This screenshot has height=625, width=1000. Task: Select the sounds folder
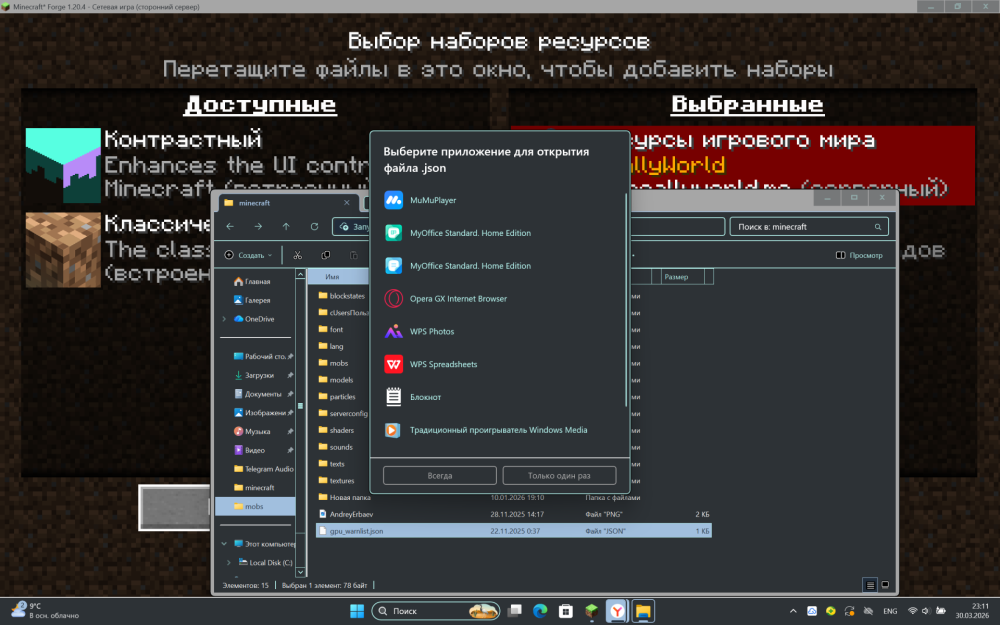335,447
